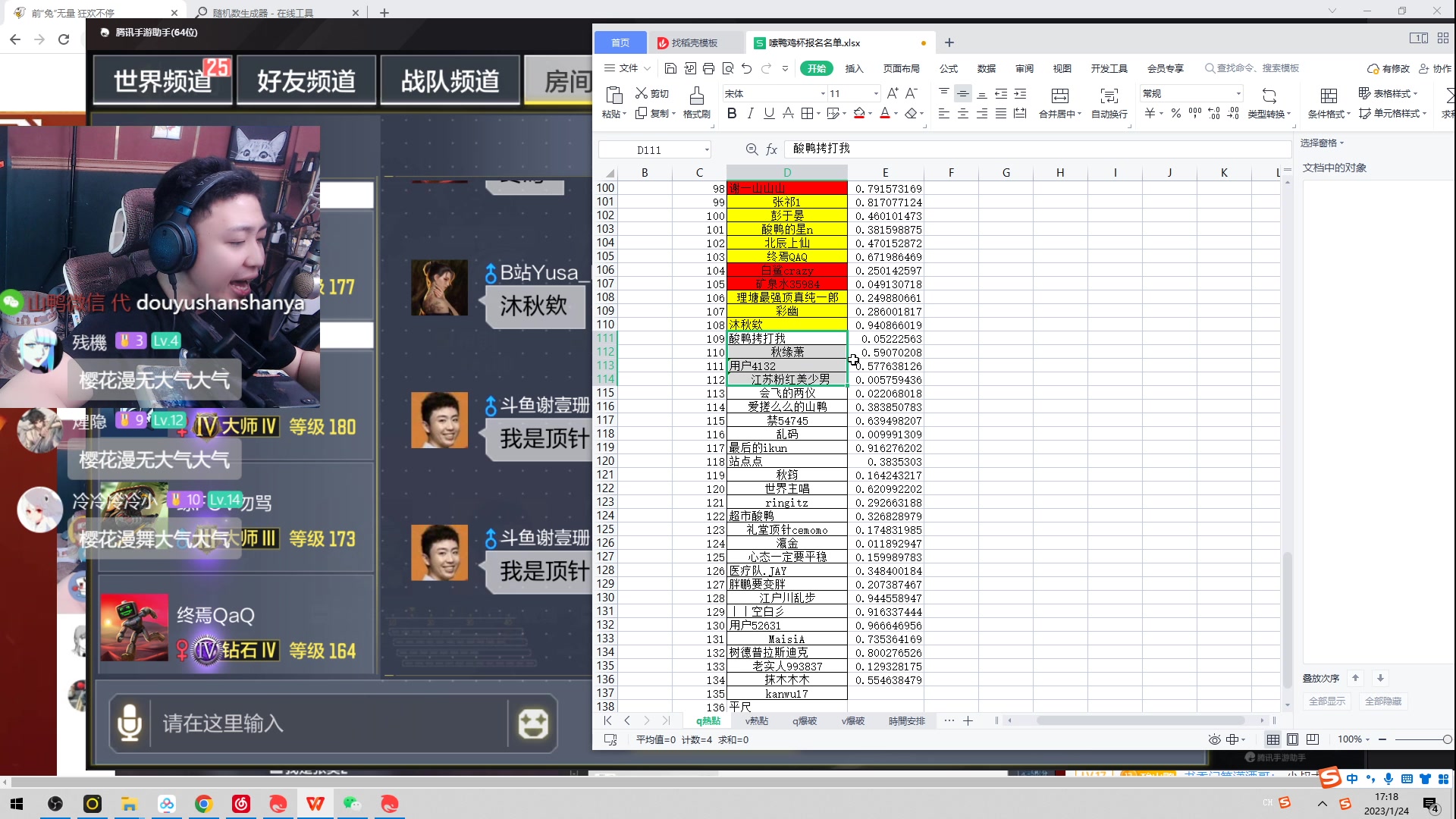Decrease font size with A- icon
1456x819 pixels.
(x=912, y=93)
